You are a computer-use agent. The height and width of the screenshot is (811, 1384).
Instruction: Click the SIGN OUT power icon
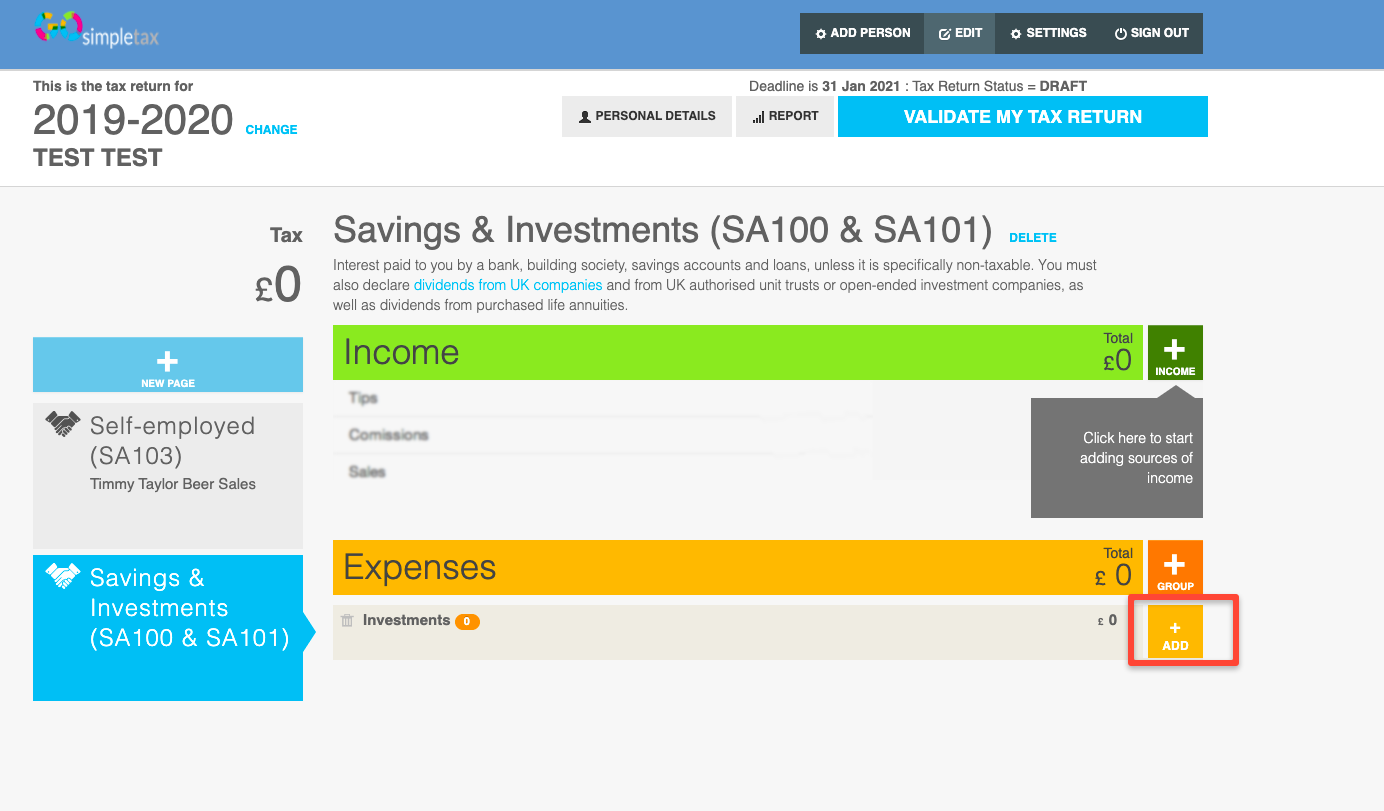(x=1118, y=33)
